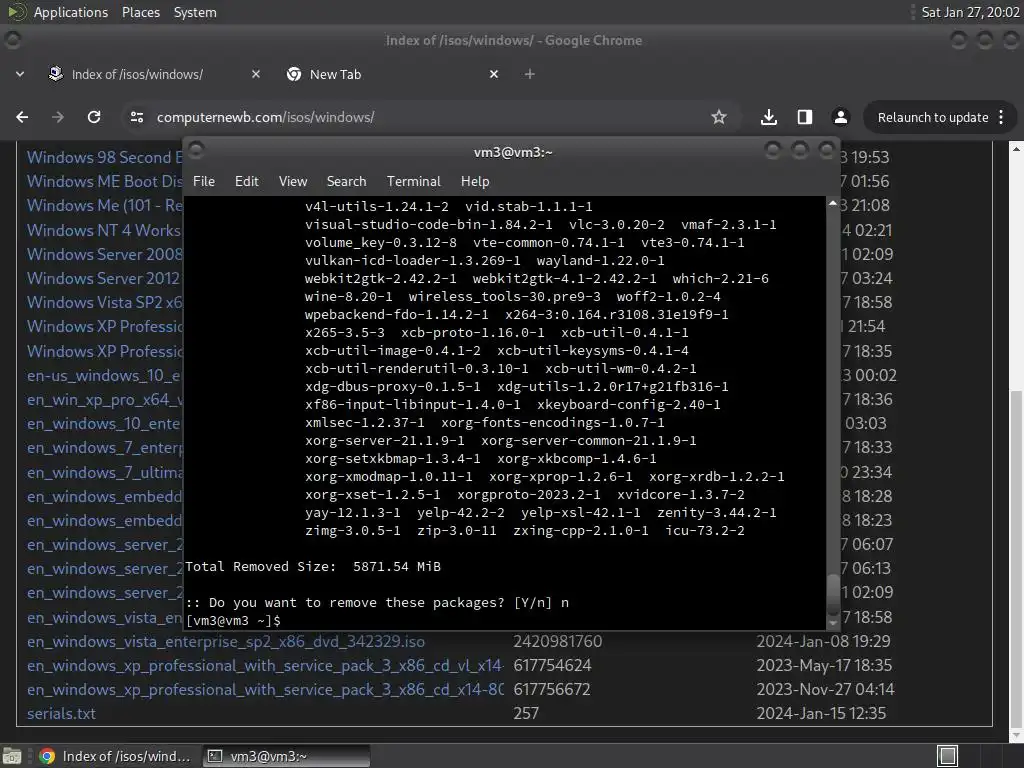Viewport: 1024px width, 768px height.
Task: Click terminal scrollbar up arrow
Action: click(833, 204)
